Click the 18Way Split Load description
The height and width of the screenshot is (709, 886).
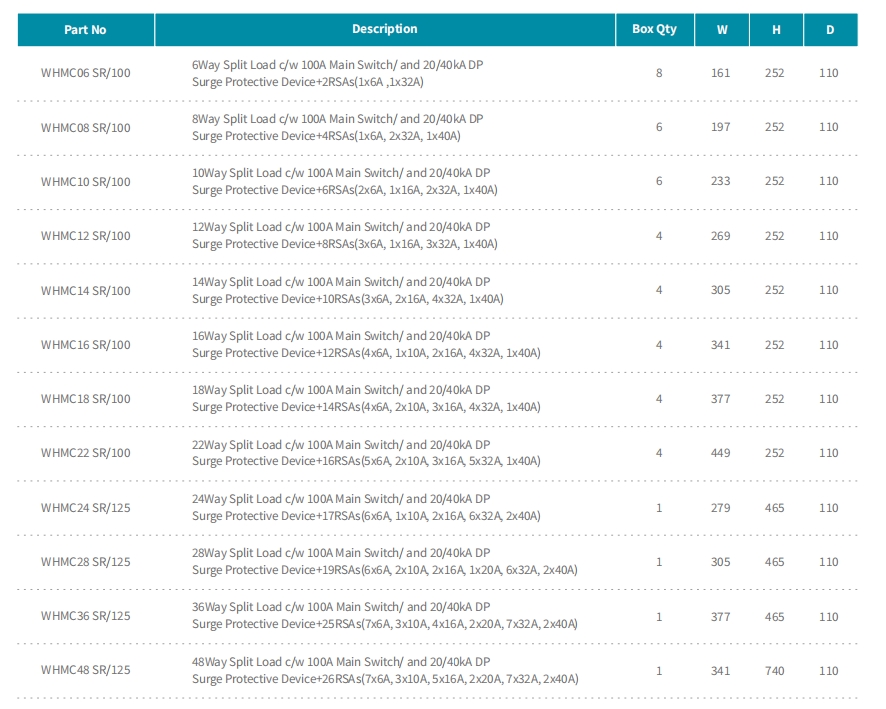pos(366,399)
